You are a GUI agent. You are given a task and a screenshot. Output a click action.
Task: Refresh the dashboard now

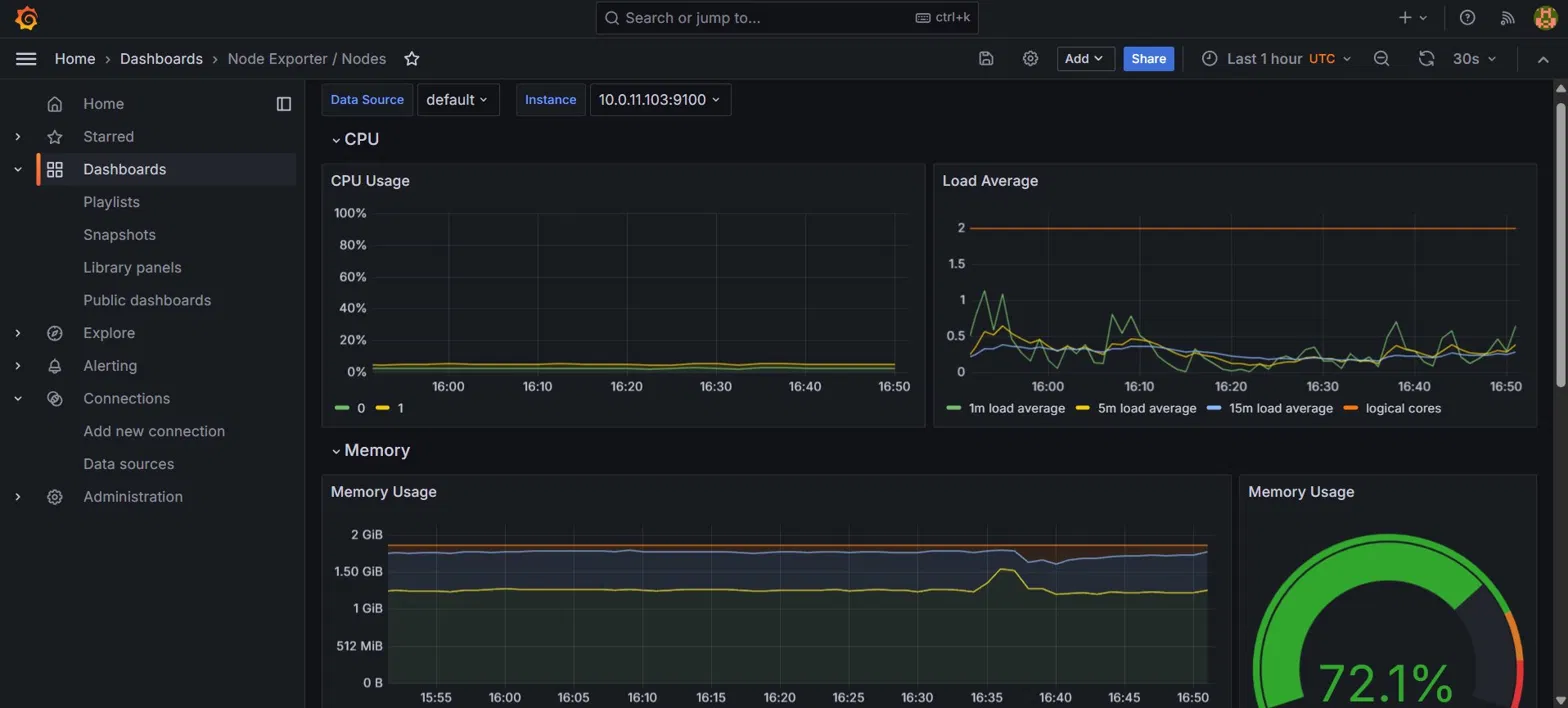[1426, 59]
